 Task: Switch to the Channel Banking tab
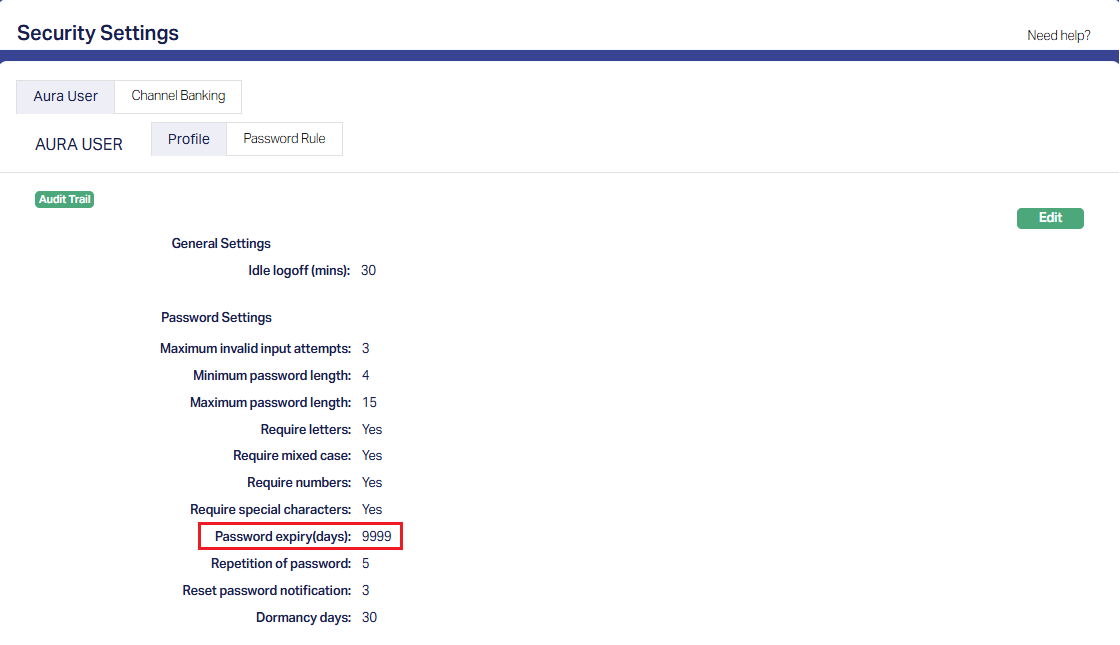pyautogui.click(x=178, y=96)
